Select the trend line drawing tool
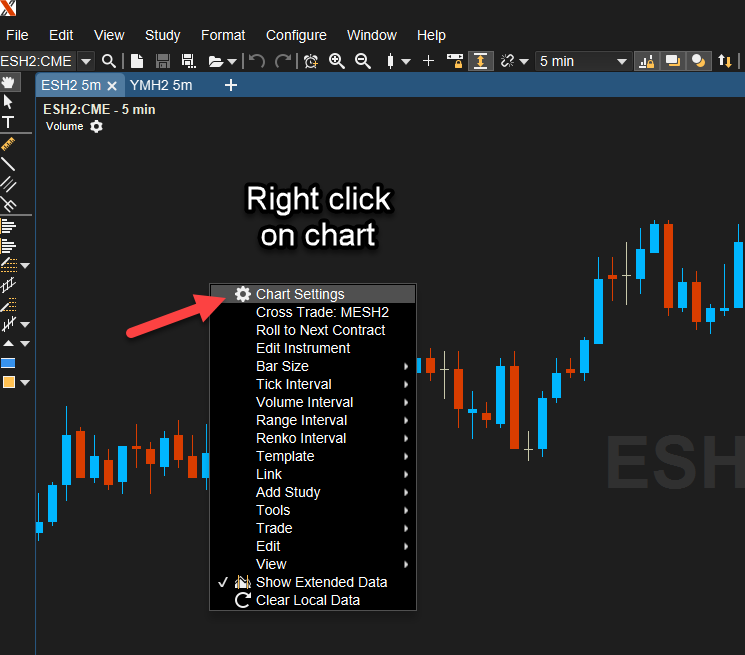 [x=8, y=164]
